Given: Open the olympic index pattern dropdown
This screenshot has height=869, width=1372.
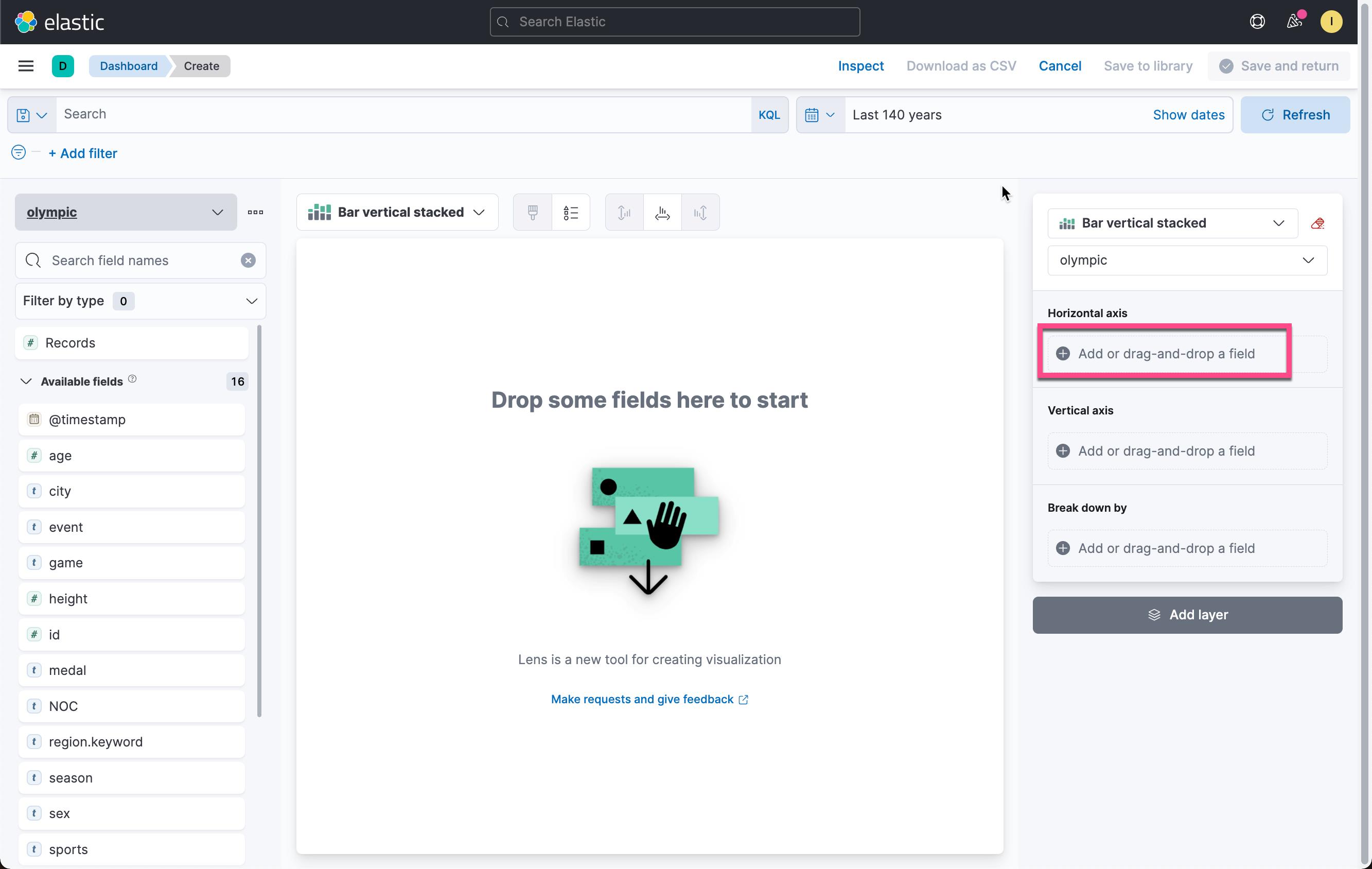Looking at the screenshot, I should 126,212.
